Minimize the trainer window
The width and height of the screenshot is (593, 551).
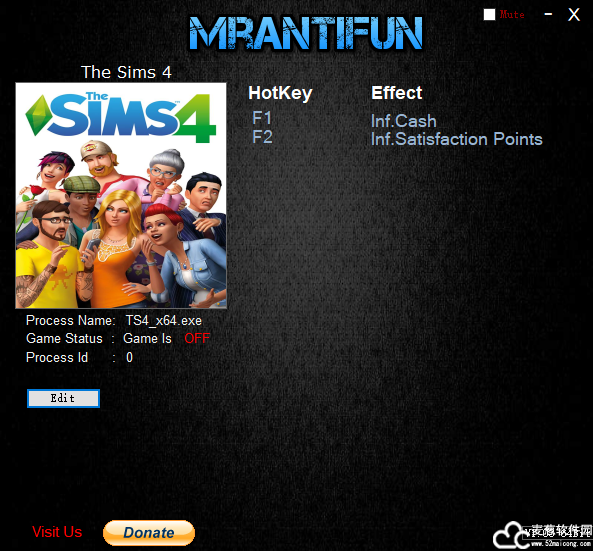548,14
